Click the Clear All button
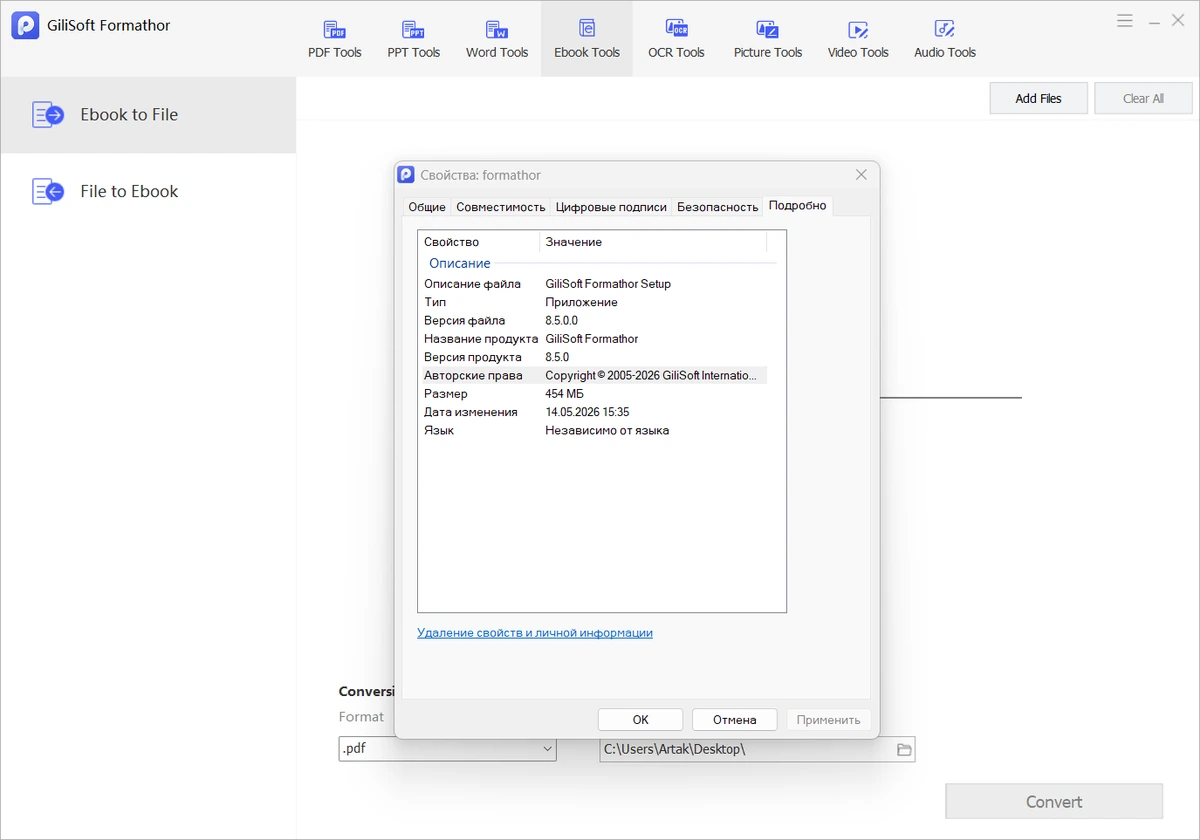The image size is (1200, 840). (1143, 98)
